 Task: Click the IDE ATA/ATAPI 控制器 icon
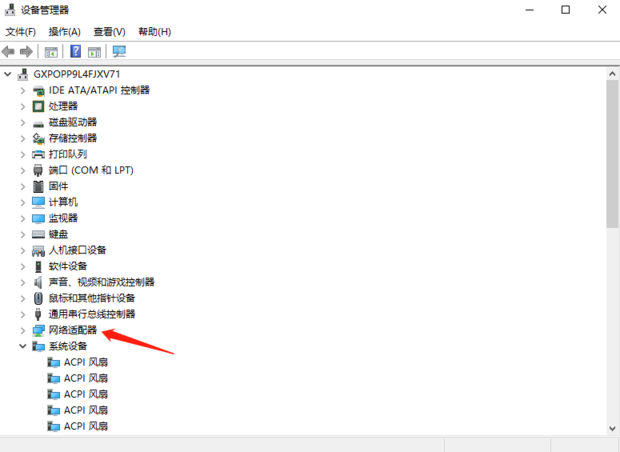click(x=38, y=91)
